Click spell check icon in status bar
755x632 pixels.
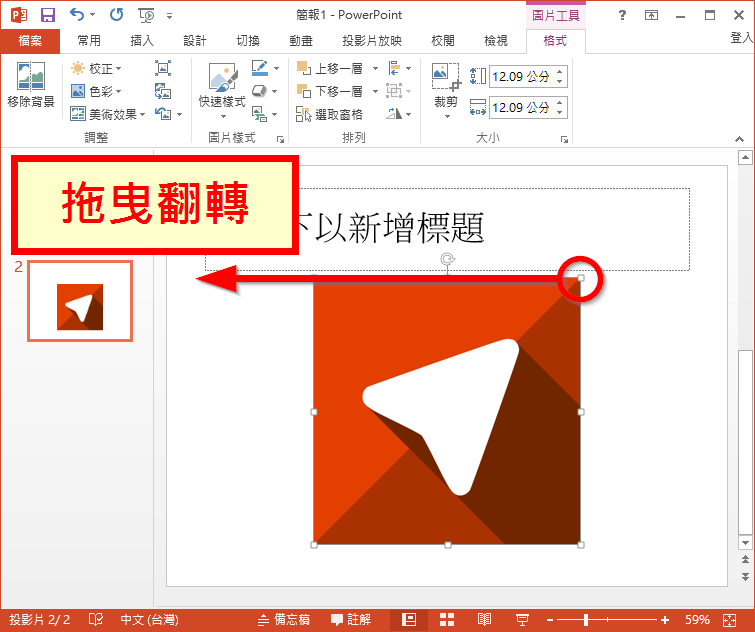pyautogui.click(x=96, y=619)
